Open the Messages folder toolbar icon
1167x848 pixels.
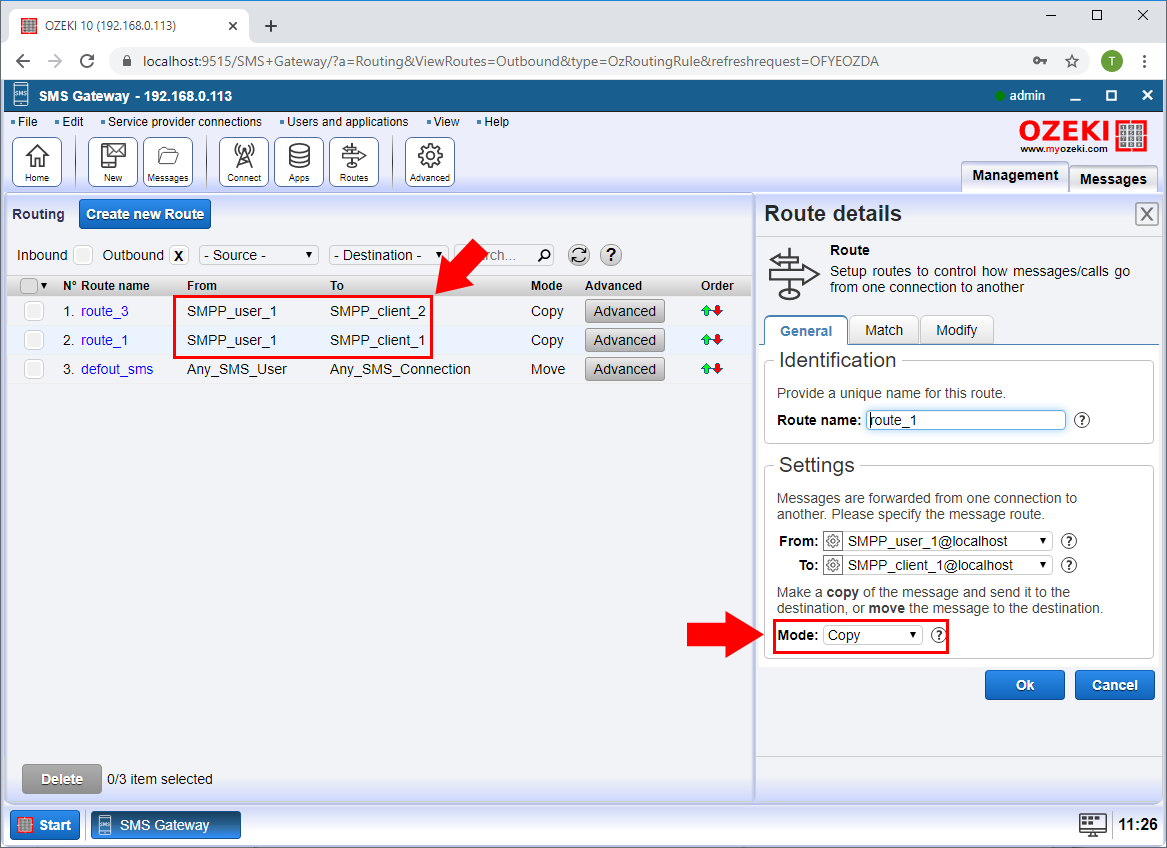click(x=168, y=162)
